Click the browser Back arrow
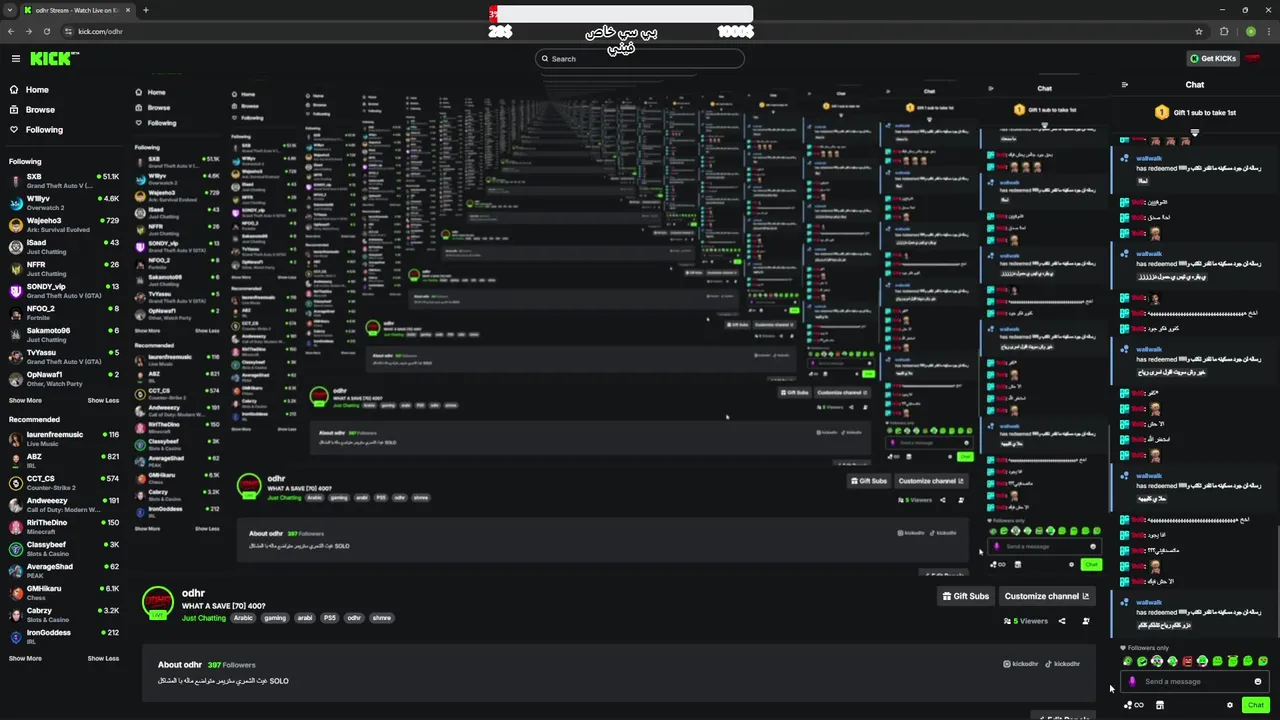This screenshot has width=1280, height=720. pos(11,31)
